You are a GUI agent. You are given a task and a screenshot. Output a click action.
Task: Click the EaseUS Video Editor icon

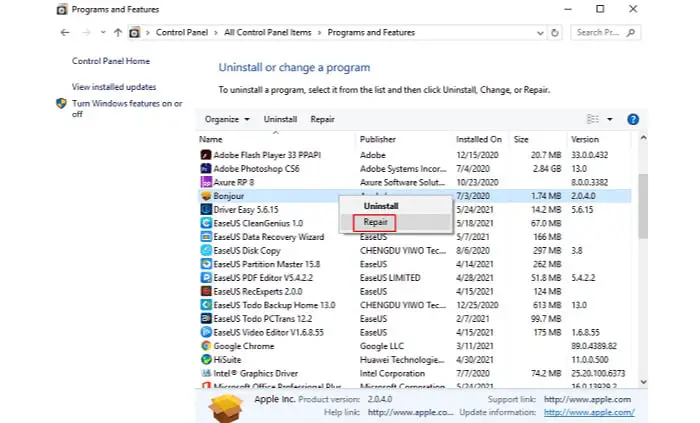pos(206,332)
